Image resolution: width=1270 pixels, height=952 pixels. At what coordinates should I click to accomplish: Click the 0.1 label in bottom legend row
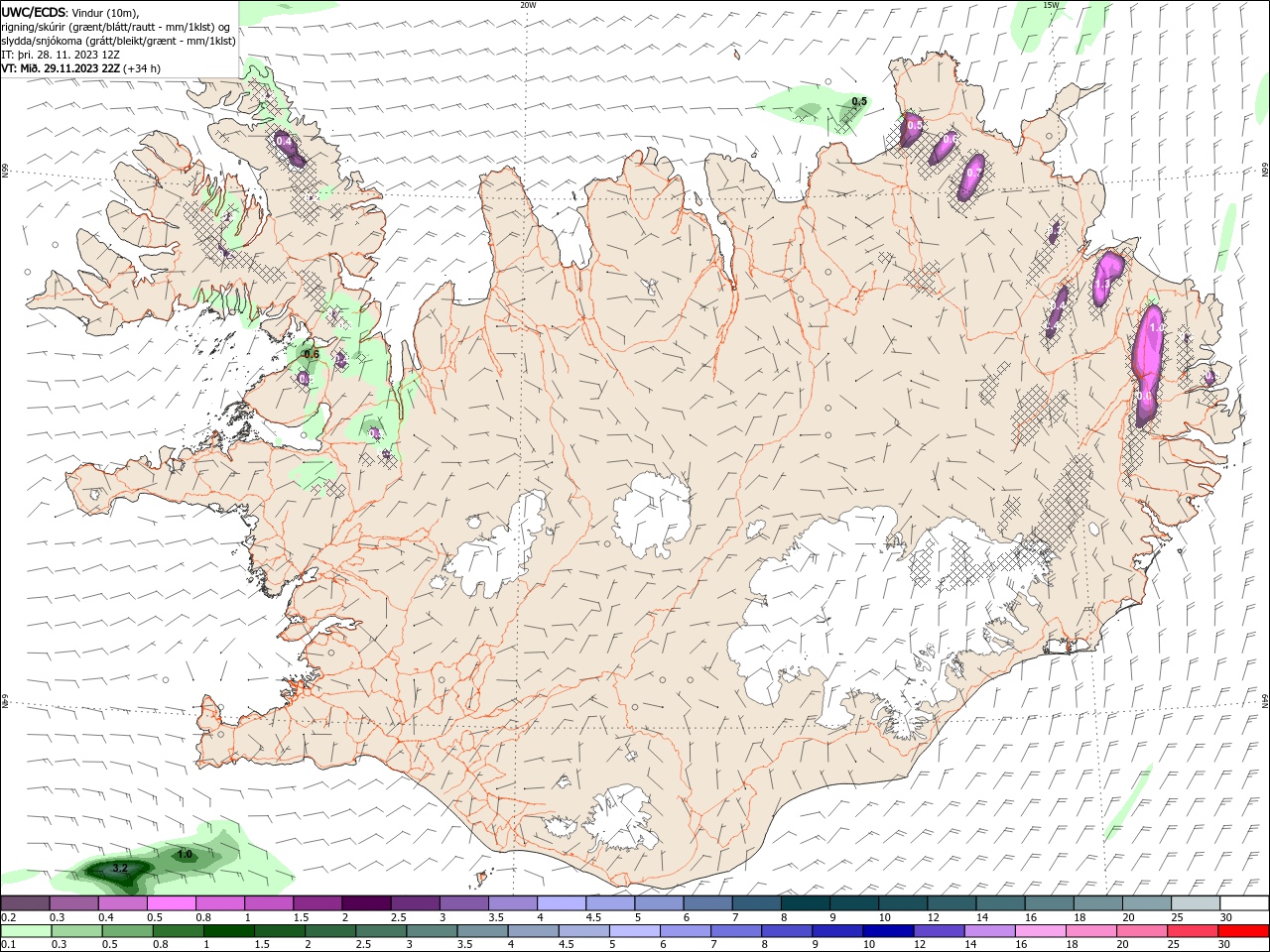[x=8, y=945]
